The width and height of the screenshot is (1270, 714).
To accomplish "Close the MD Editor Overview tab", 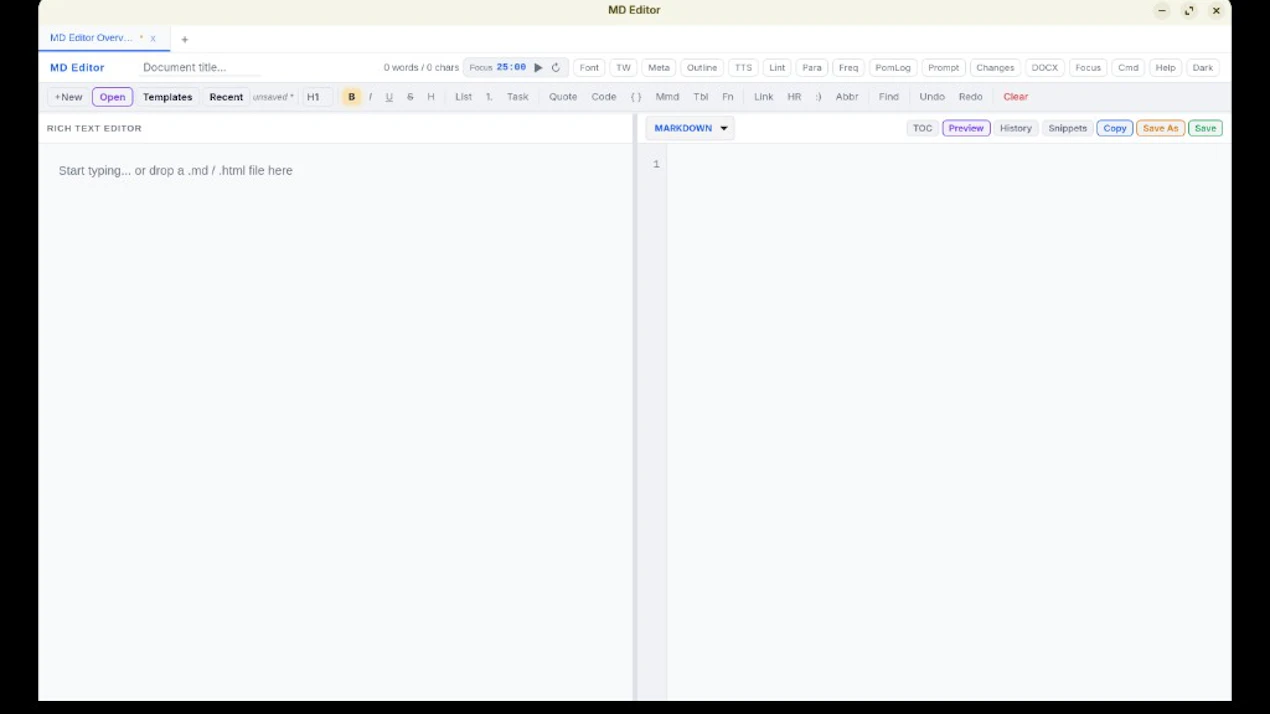I will pyautogui.click(x=153, y=39).
